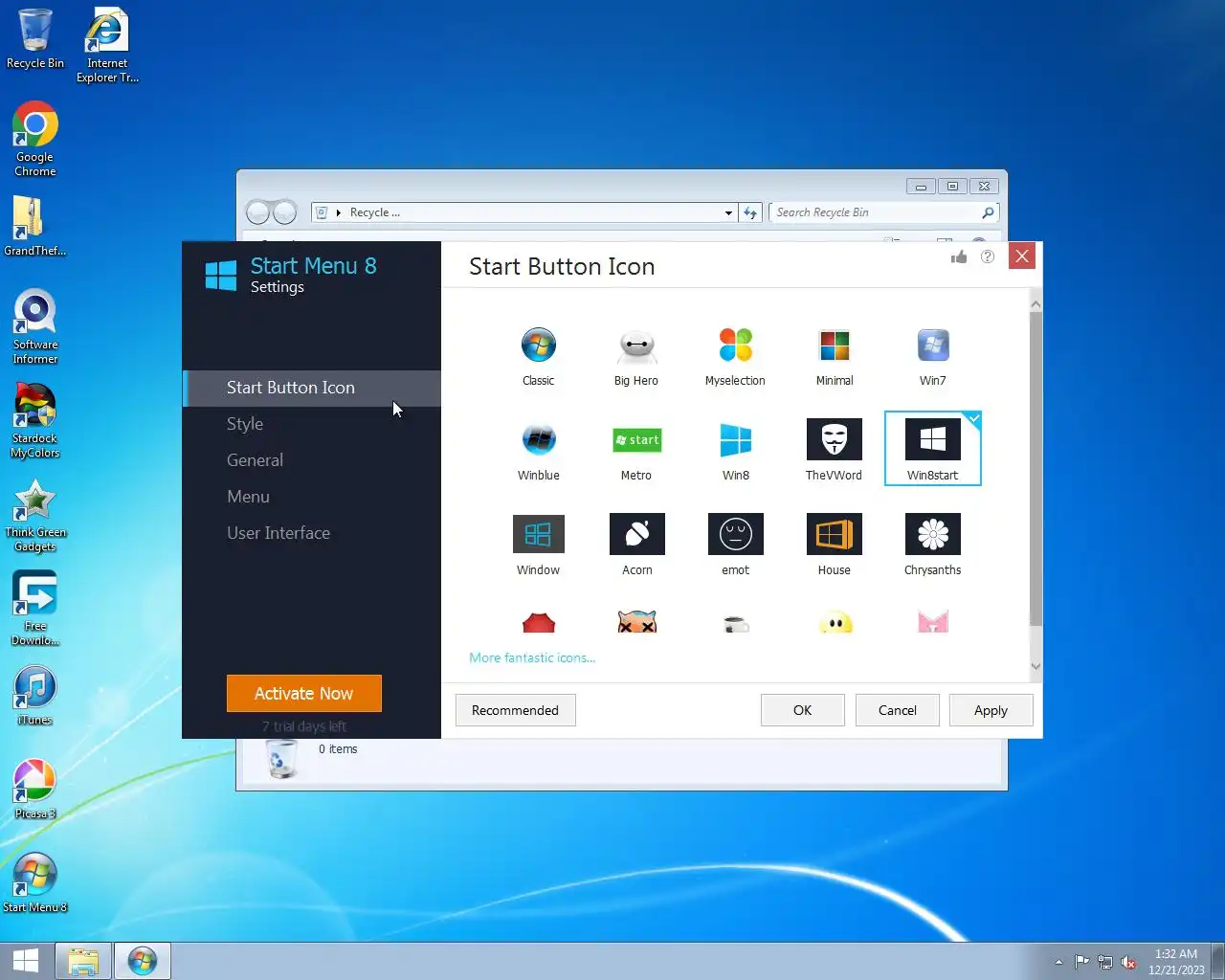Viewport: 1225px width, 980px height.
Task: Select the Classic start button icon
Action: 538,355
